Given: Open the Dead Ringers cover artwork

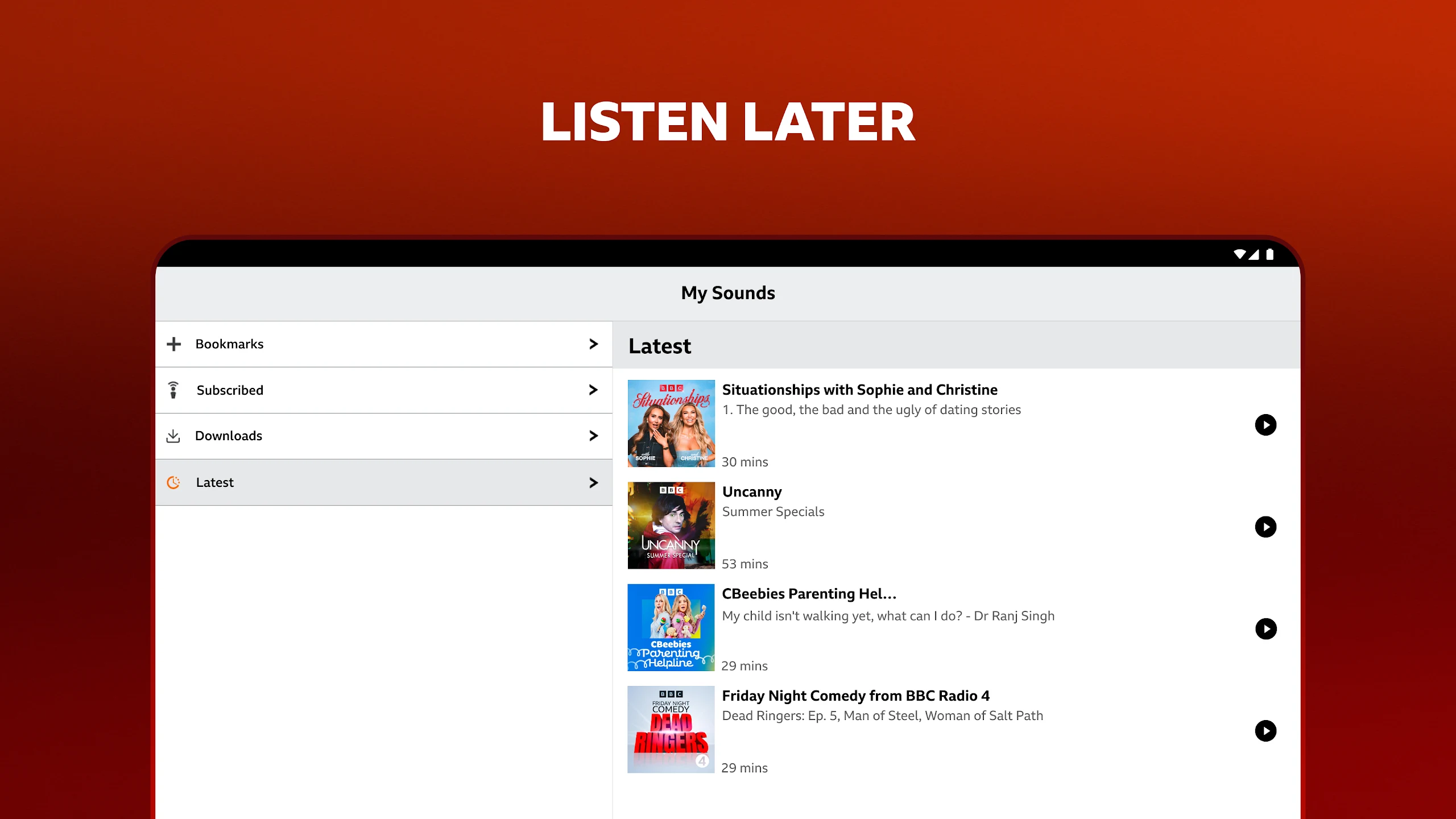Looking at the screenshot, I should (671, 729).
